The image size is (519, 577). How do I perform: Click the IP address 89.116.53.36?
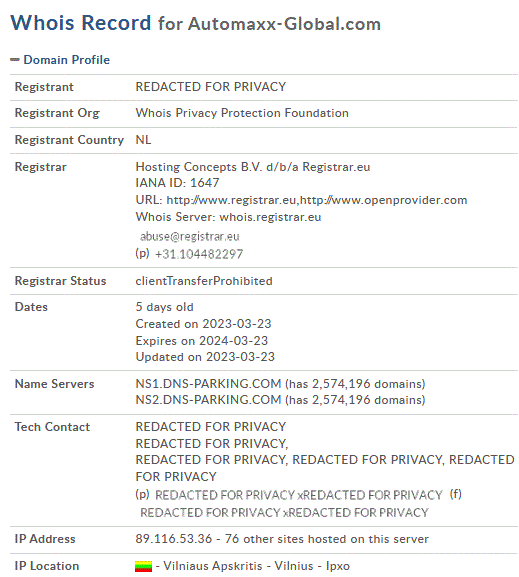tap(174, 539)
